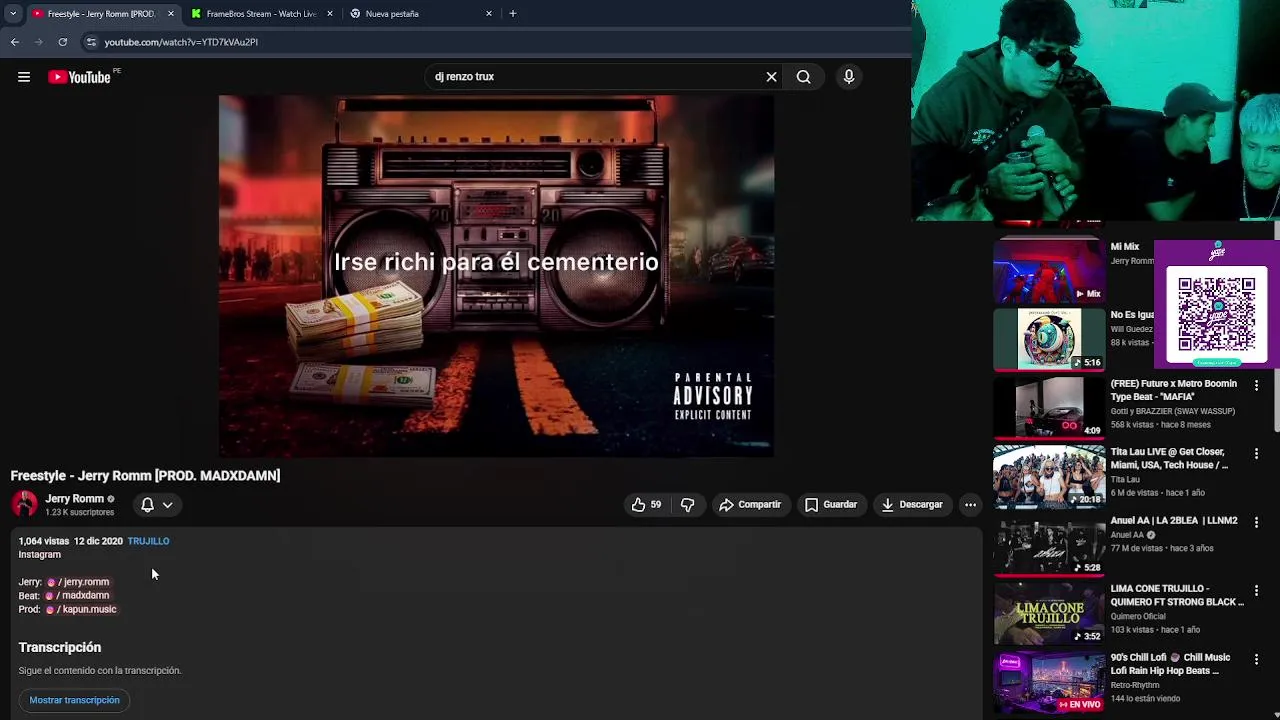This screenshot has height=720, width=1280.
Task: Open options menu for MAFIA beat video
Action: (x=1256, y=385)
